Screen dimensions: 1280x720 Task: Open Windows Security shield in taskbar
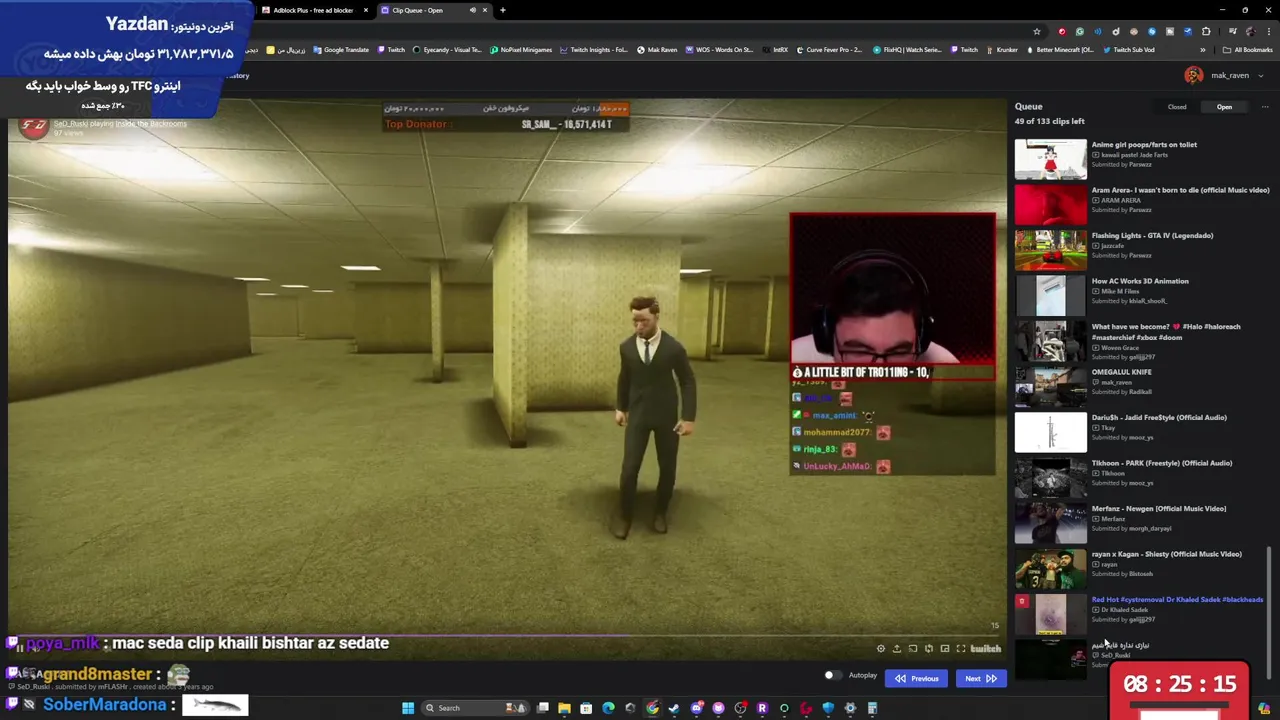[x=828, y=708]
